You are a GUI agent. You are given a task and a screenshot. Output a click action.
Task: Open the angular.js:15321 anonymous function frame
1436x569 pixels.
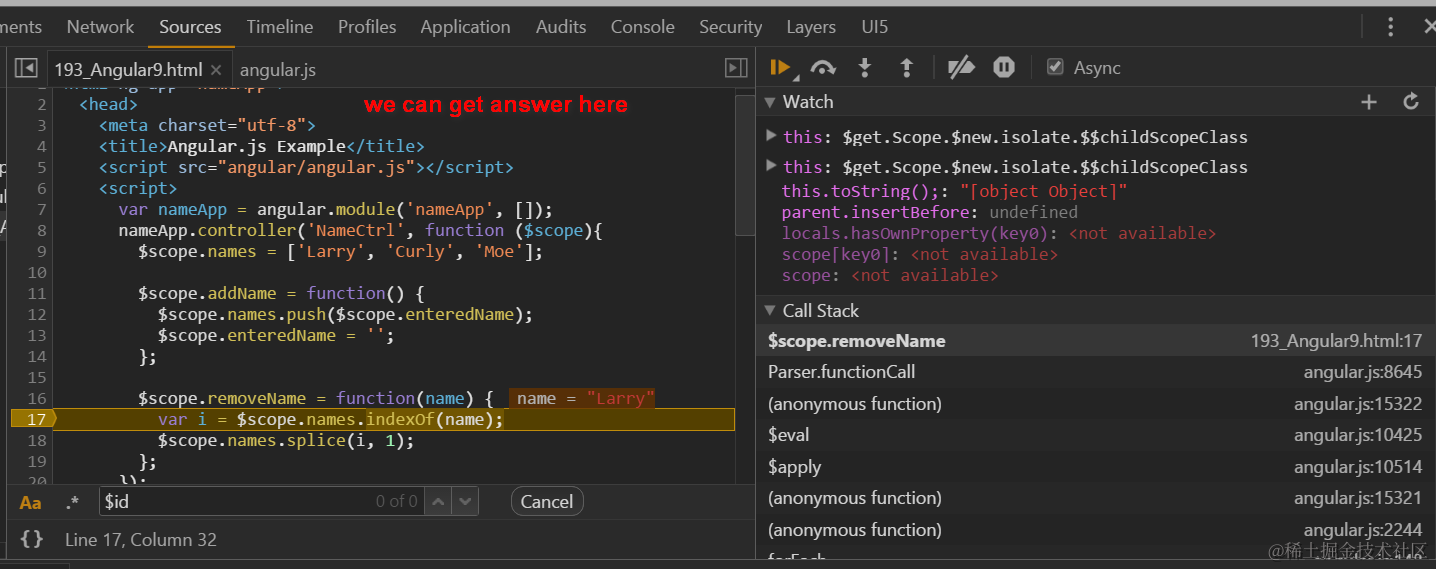[x=1095, y=498]
